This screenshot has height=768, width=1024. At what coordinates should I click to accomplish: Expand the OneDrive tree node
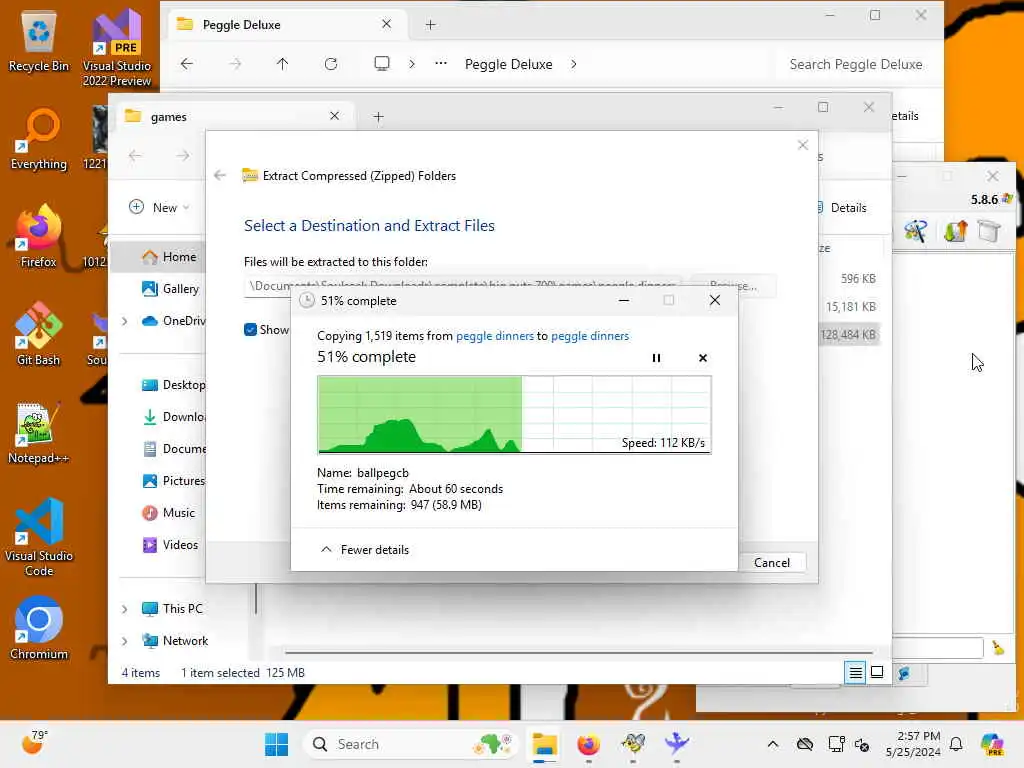[x=124, y=321]
